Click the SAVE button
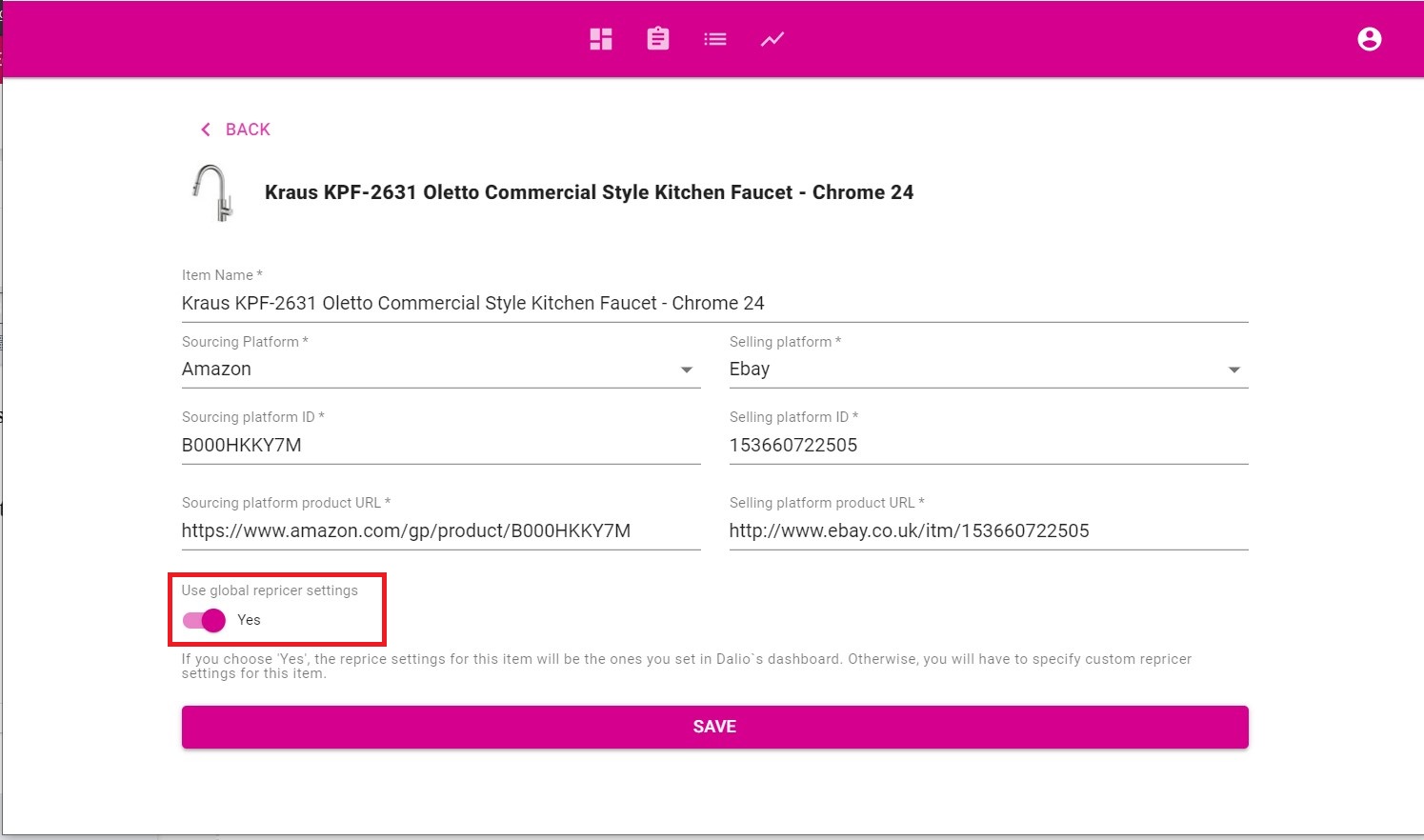The width and height of the screenshot is (1424, 840). click(714, 727)
